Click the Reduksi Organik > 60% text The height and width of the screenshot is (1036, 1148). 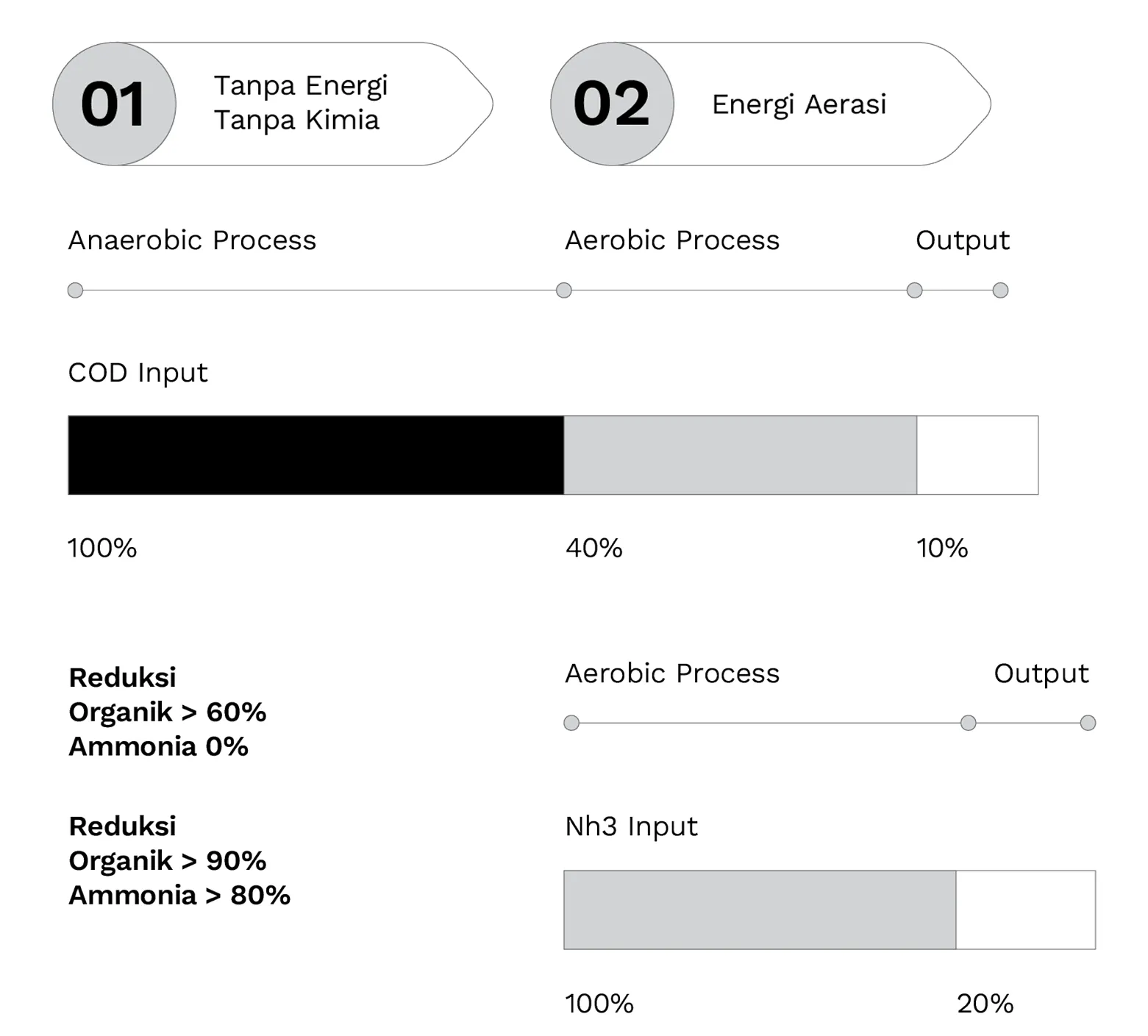(x=168, y=695)
